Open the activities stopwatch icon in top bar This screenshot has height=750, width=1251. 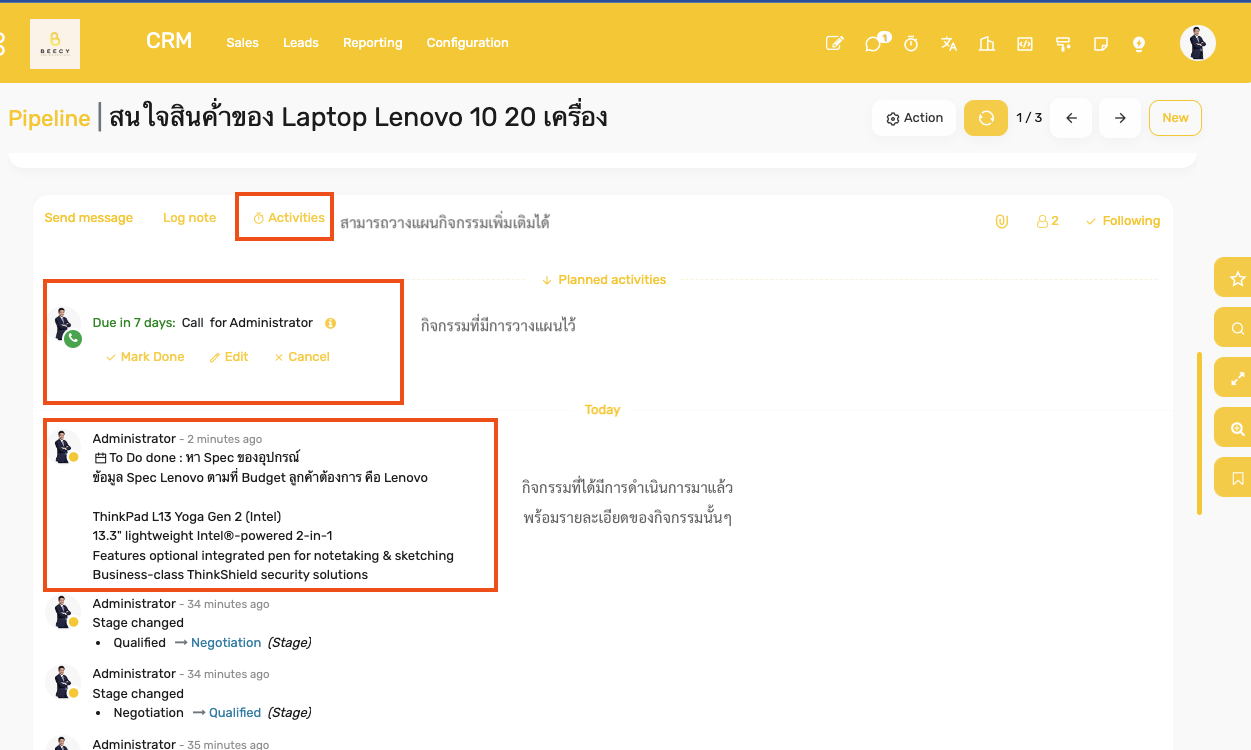[x=911, y=43]
